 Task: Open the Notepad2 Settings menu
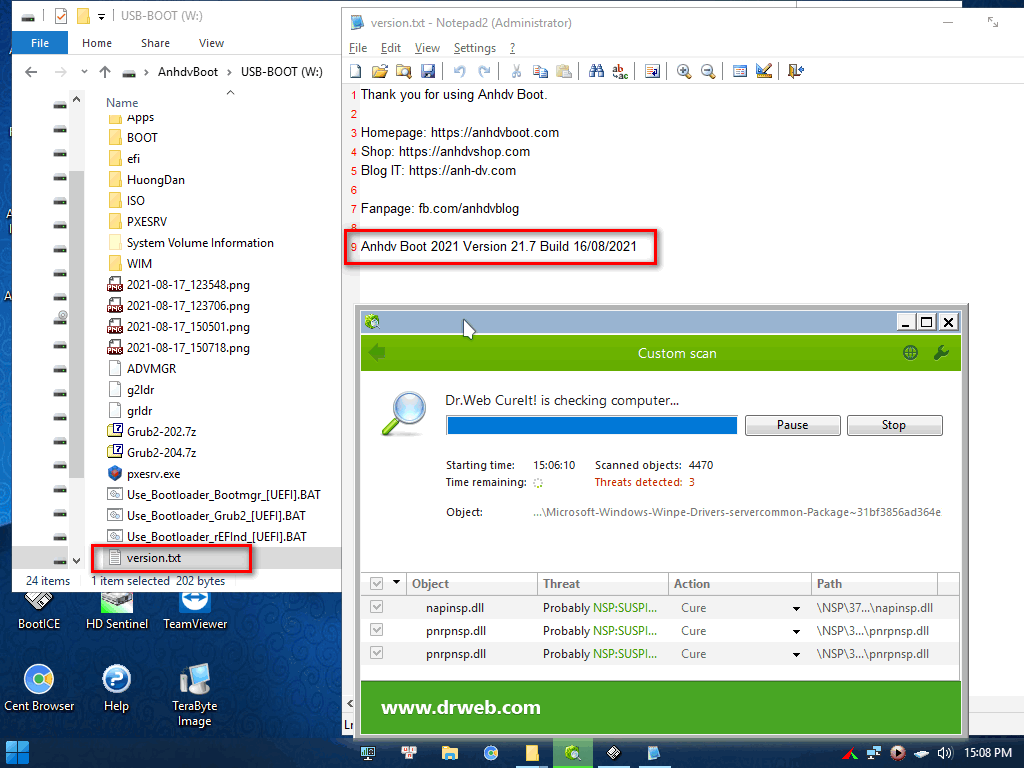pyautogui.click(x=475, y=48)
